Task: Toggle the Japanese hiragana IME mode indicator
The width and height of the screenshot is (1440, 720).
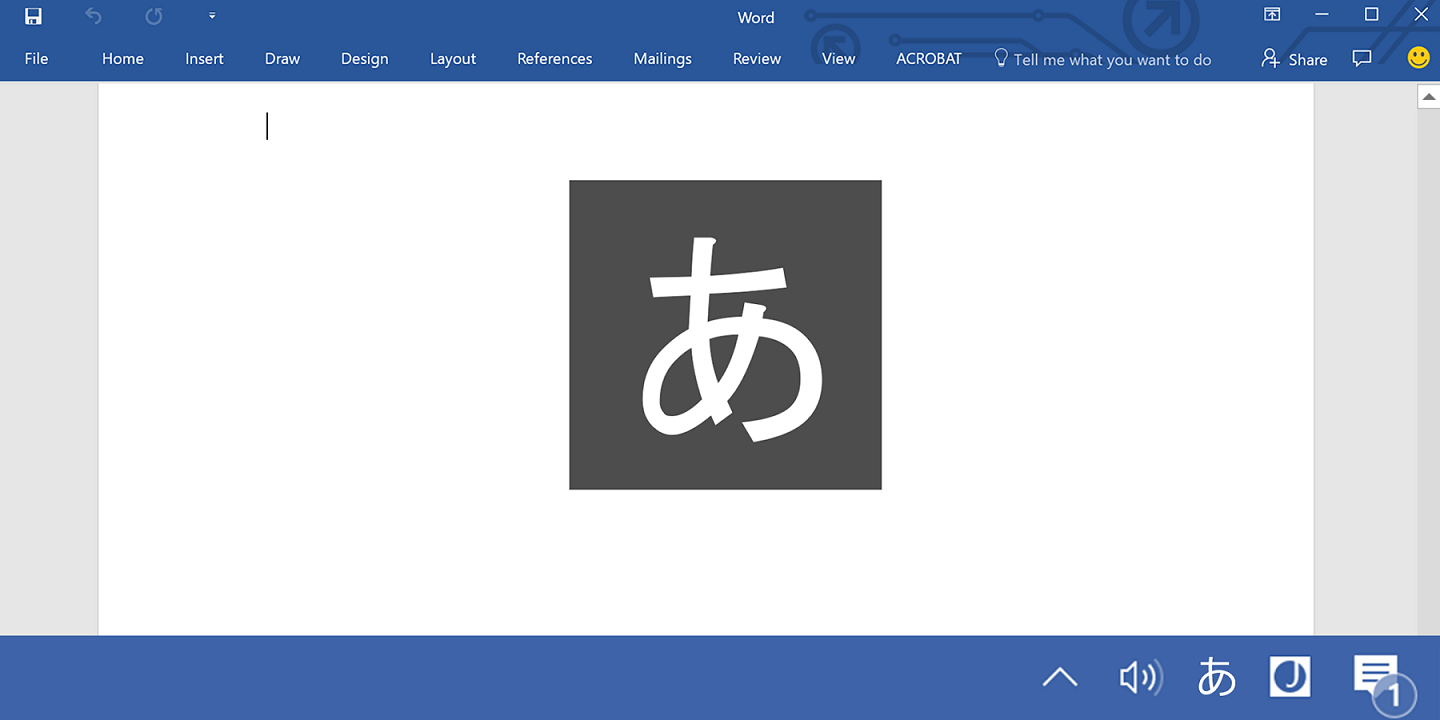Action: [x=1216, y=678]
